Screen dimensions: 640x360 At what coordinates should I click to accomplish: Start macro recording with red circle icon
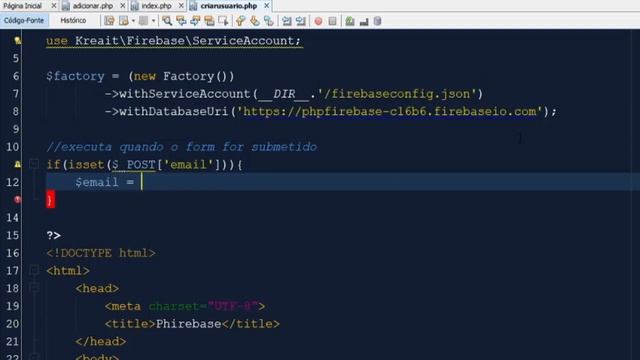[x=318, y=21]
